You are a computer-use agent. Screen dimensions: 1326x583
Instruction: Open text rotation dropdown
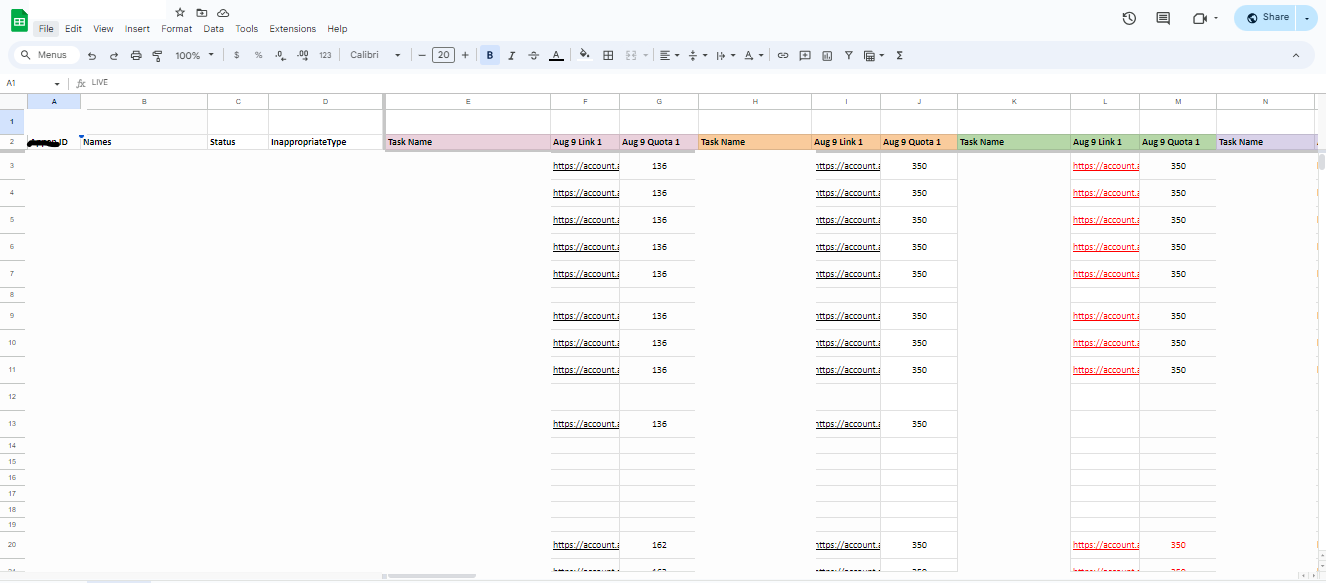(754, 56)
